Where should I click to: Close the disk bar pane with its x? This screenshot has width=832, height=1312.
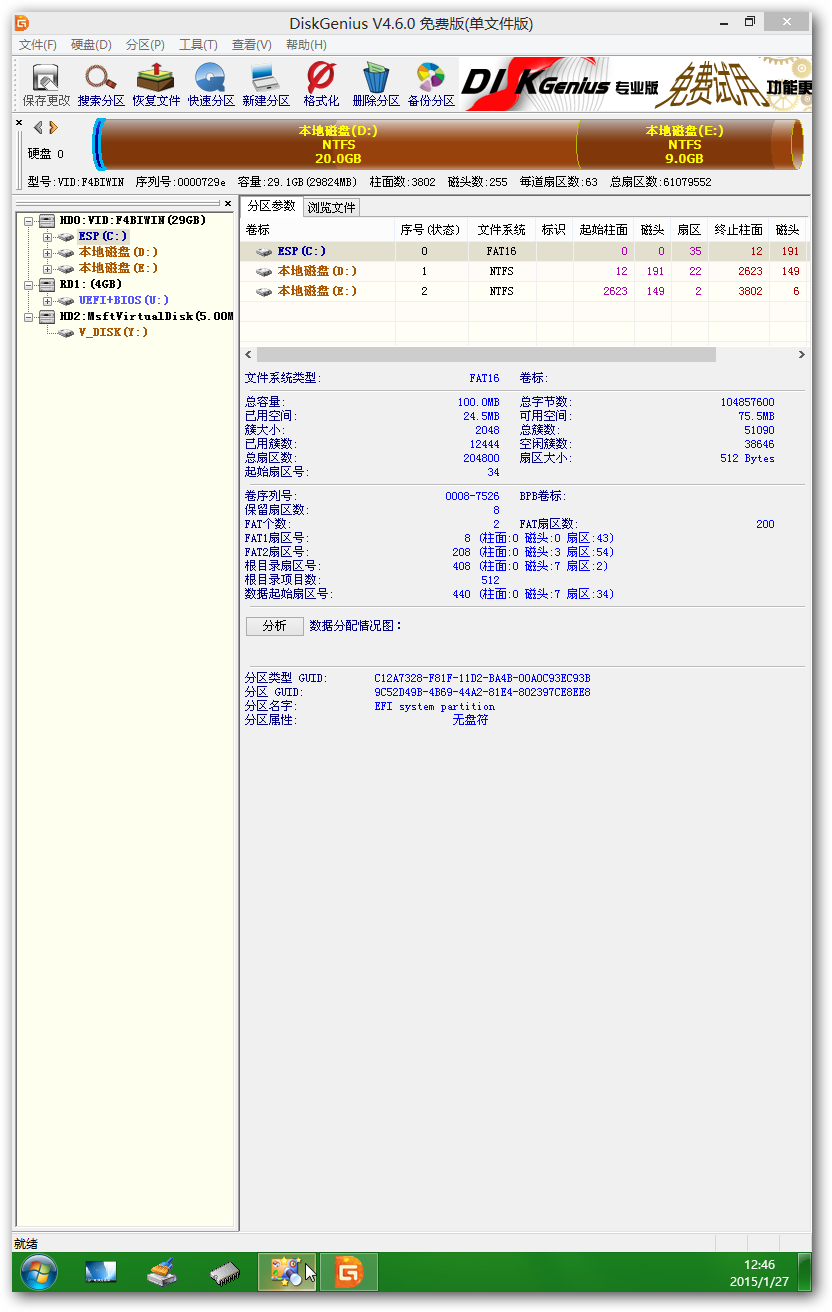[19, 122]
